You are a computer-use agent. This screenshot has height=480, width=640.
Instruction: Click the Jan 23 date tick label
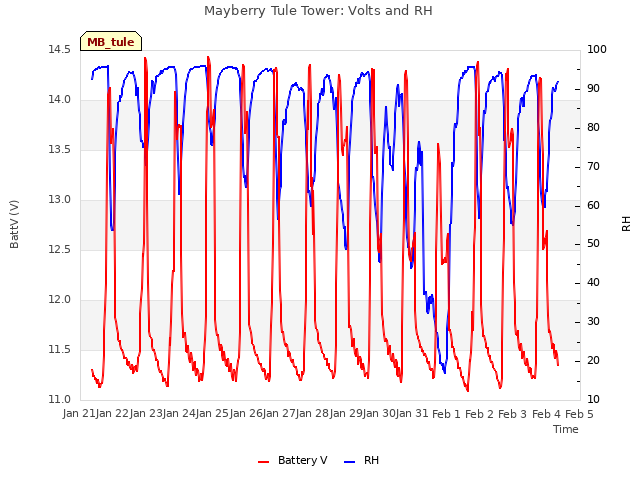point(146,414)
